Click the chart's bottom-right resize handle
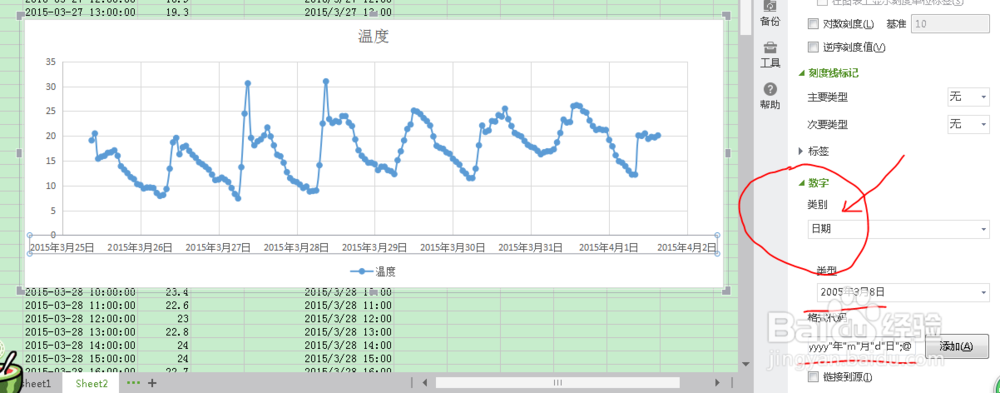 tap(726, 290)
